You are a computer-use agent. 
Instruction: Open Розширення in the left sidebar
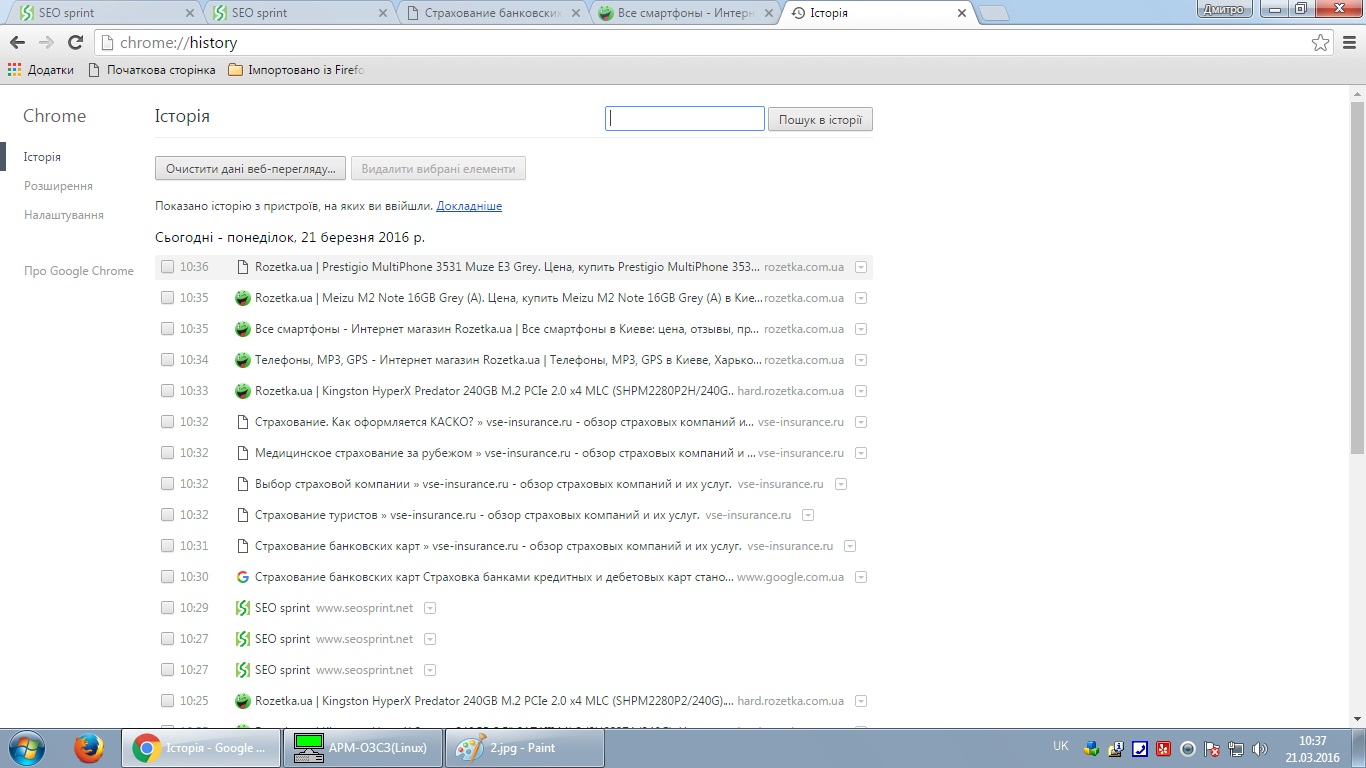point(58,186)
